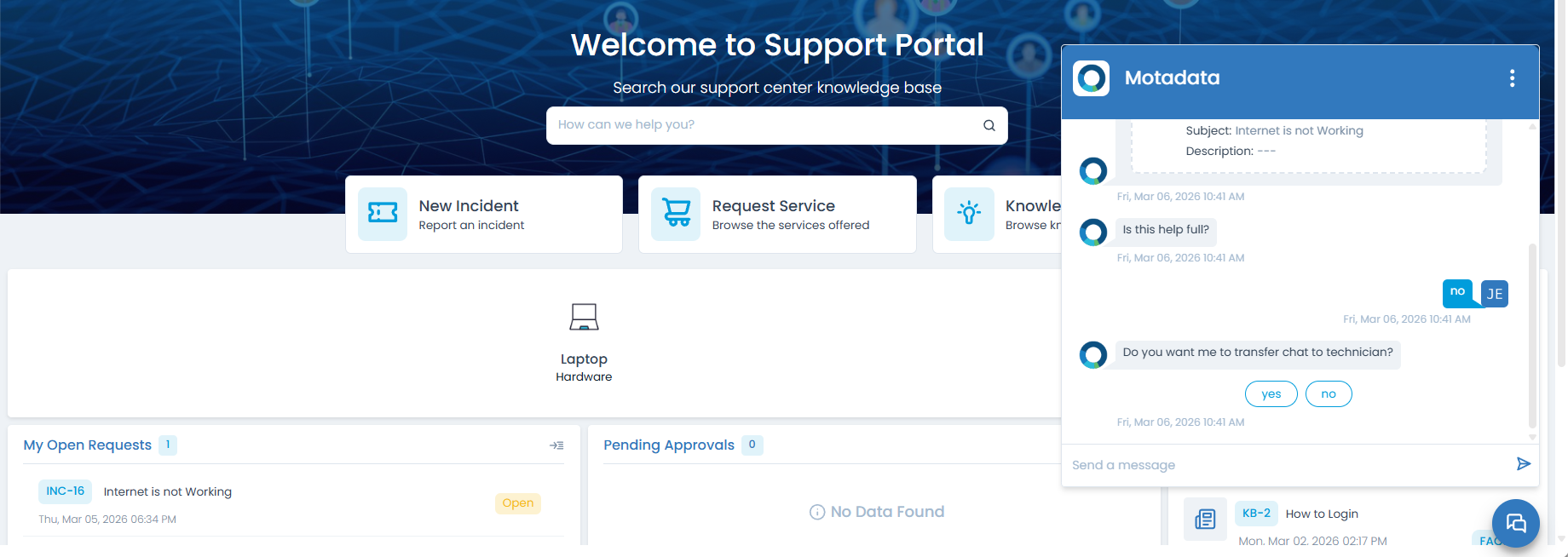Click the My Open Requests heading
The width and height of the screenshot is (1568, 557).
pos(87,445)
